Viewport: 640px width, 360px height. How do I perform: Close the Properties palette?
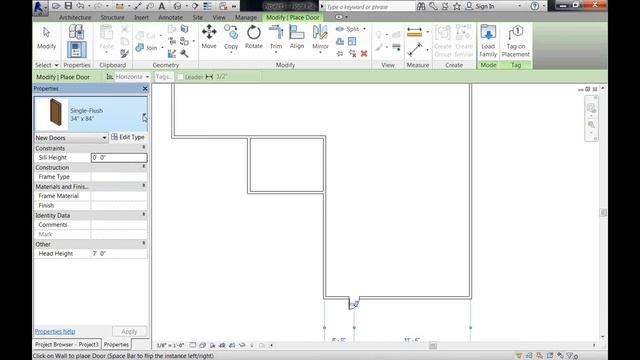coord(145,89)
